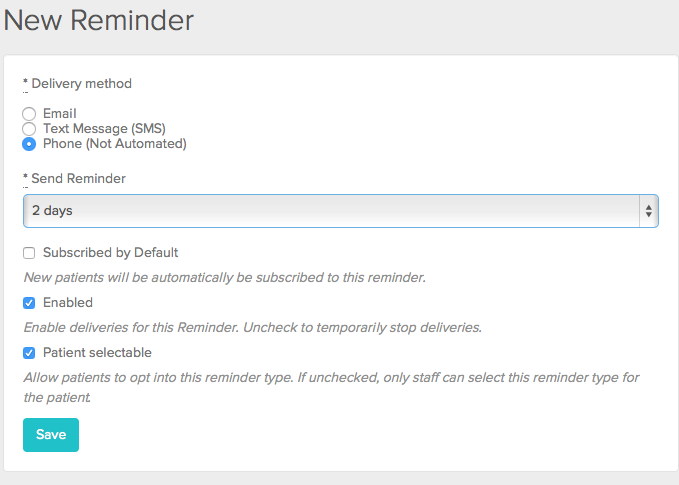
Task: Select the Phone (Not Automated) radio button
Action: (29, 144)
